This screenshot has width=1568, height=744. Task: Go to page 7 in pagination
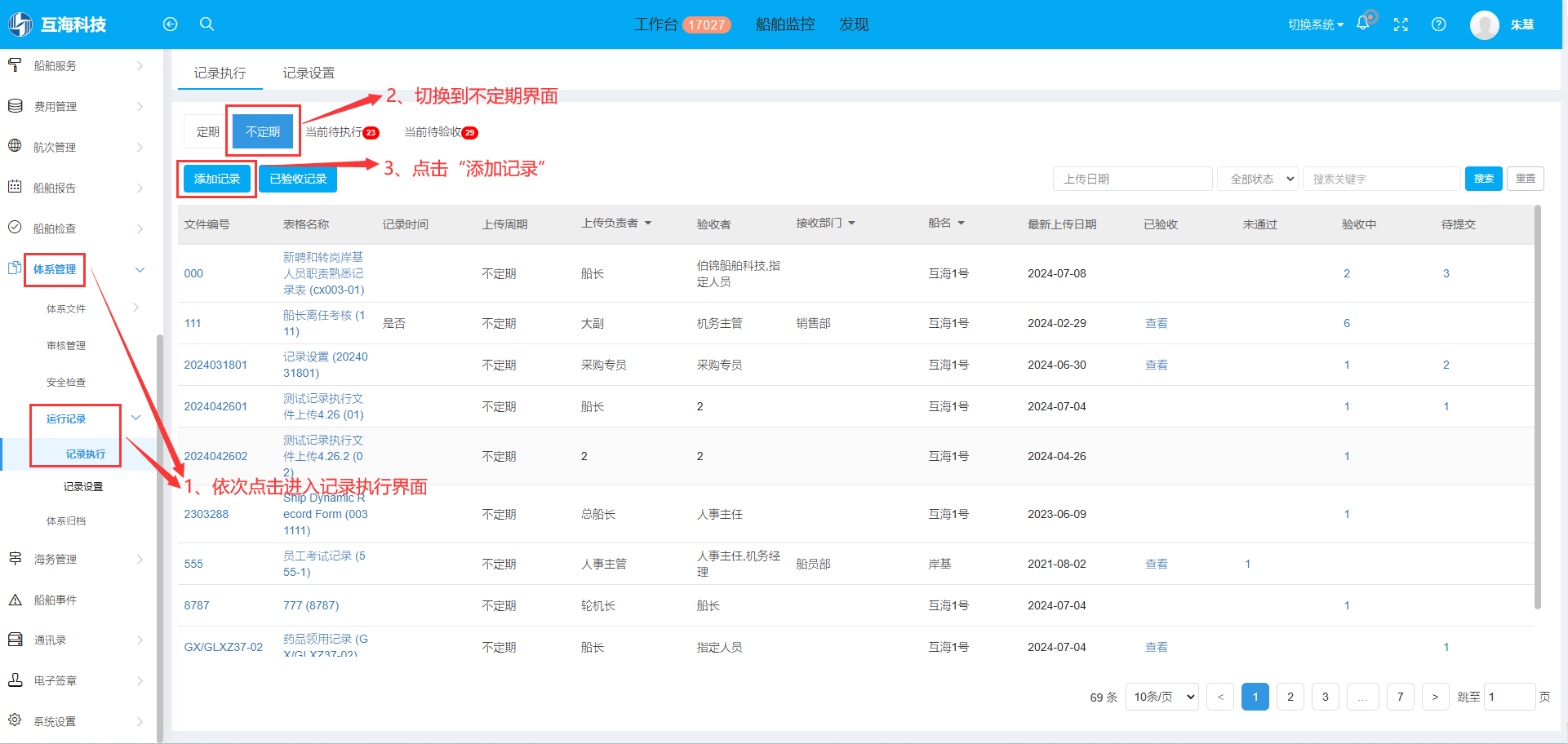point(1401,697)
